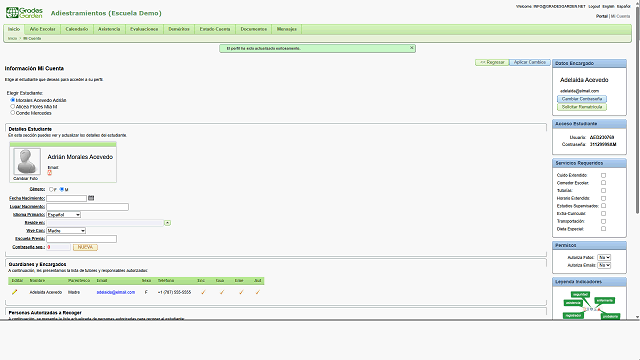640x360 pixels.
Task: Switch language to Español
Action: pos(623,7)
